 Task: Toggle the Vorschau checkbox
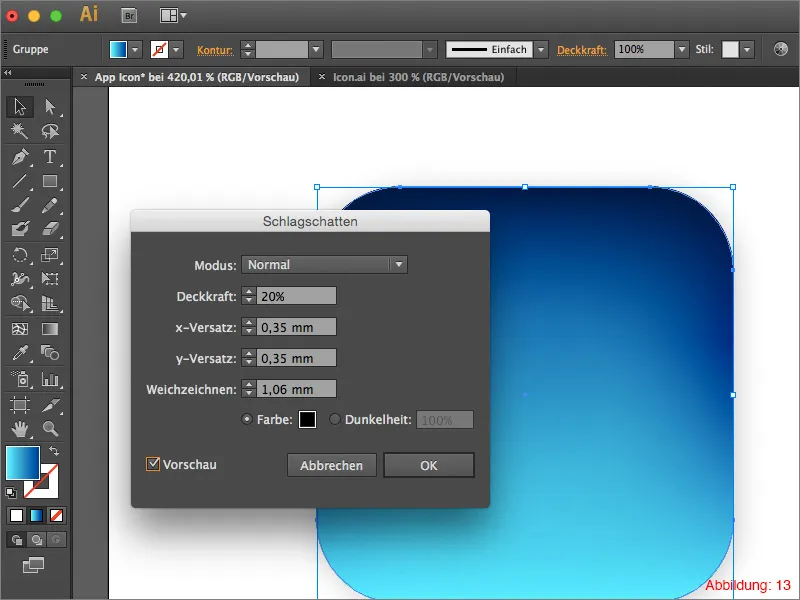153,464
